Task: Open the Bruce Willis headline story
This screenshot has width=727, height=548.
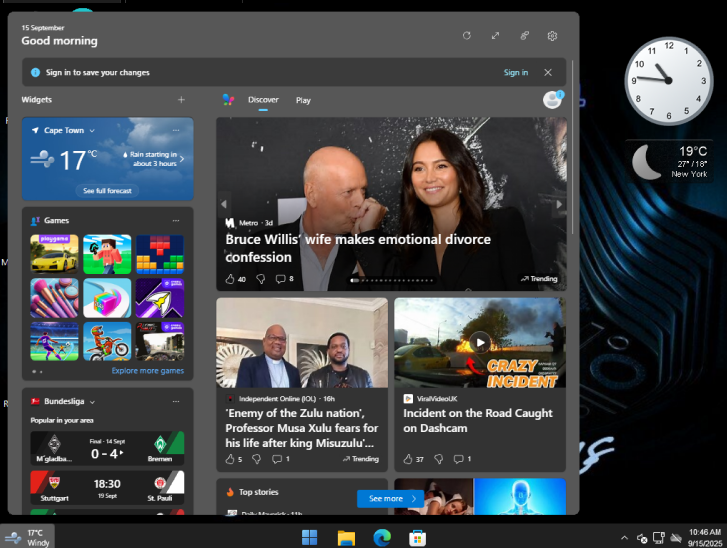Action: tap(357, 248)
